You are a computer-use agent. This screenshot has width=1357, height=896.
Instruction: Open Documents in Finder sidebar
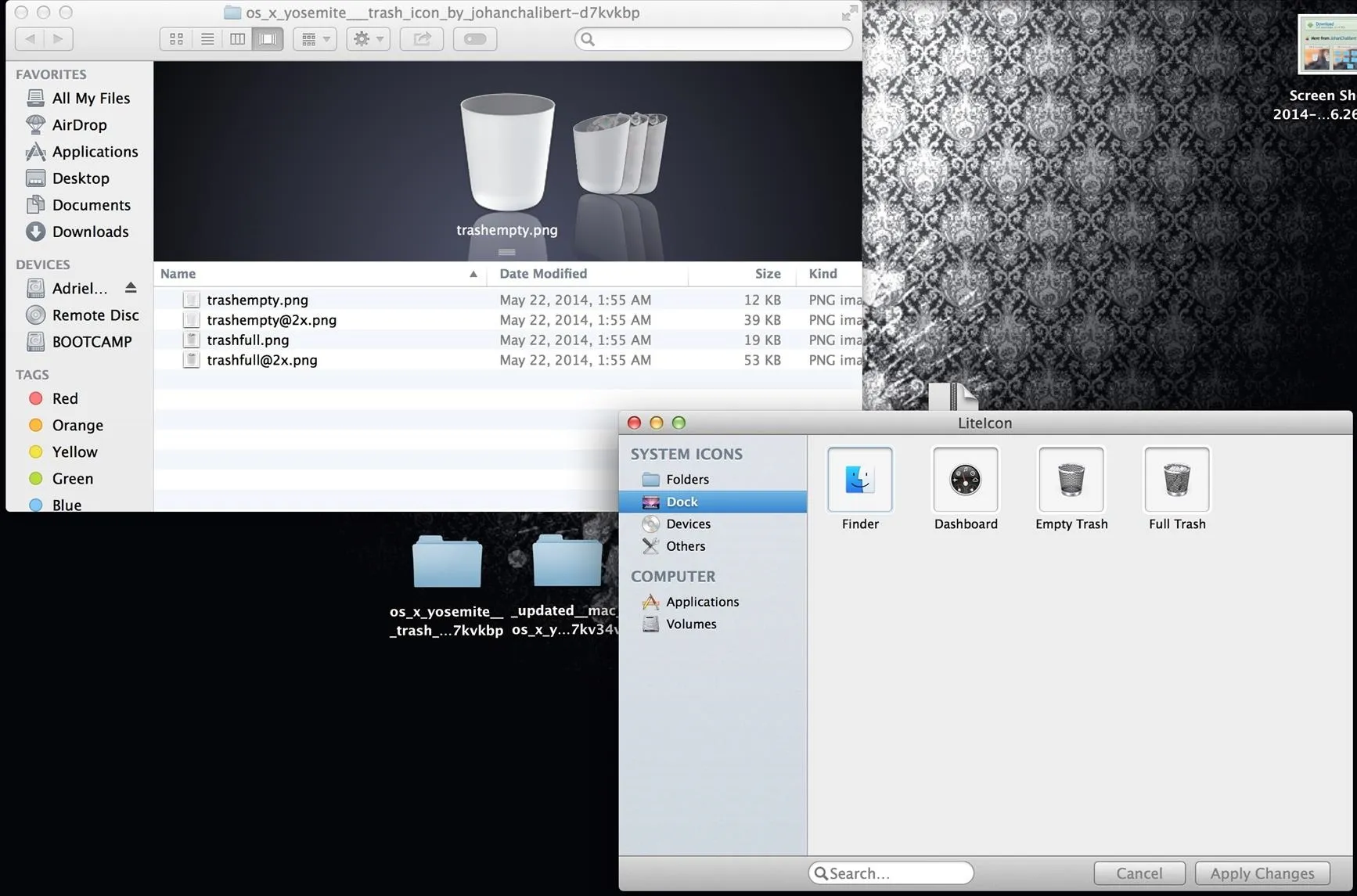77,204
